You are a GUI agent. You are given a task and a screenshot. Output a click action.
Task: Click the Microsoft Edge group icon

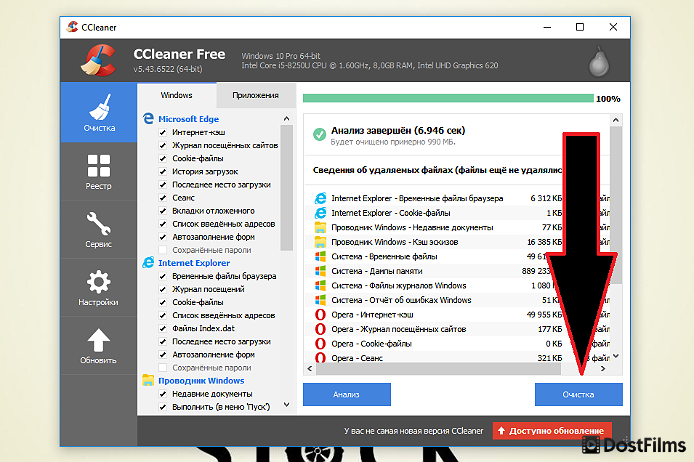(x=148, y=118)
